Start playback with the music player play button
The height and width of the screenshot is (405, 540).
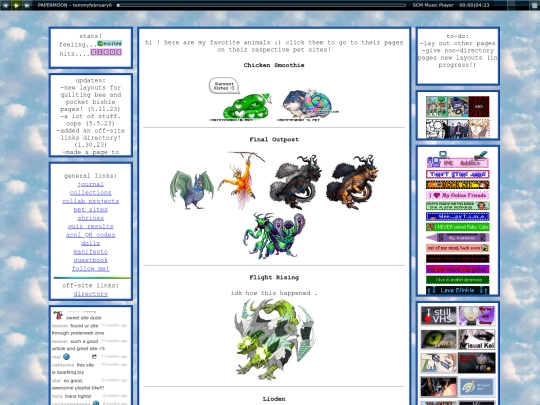[x=16, y=5]
